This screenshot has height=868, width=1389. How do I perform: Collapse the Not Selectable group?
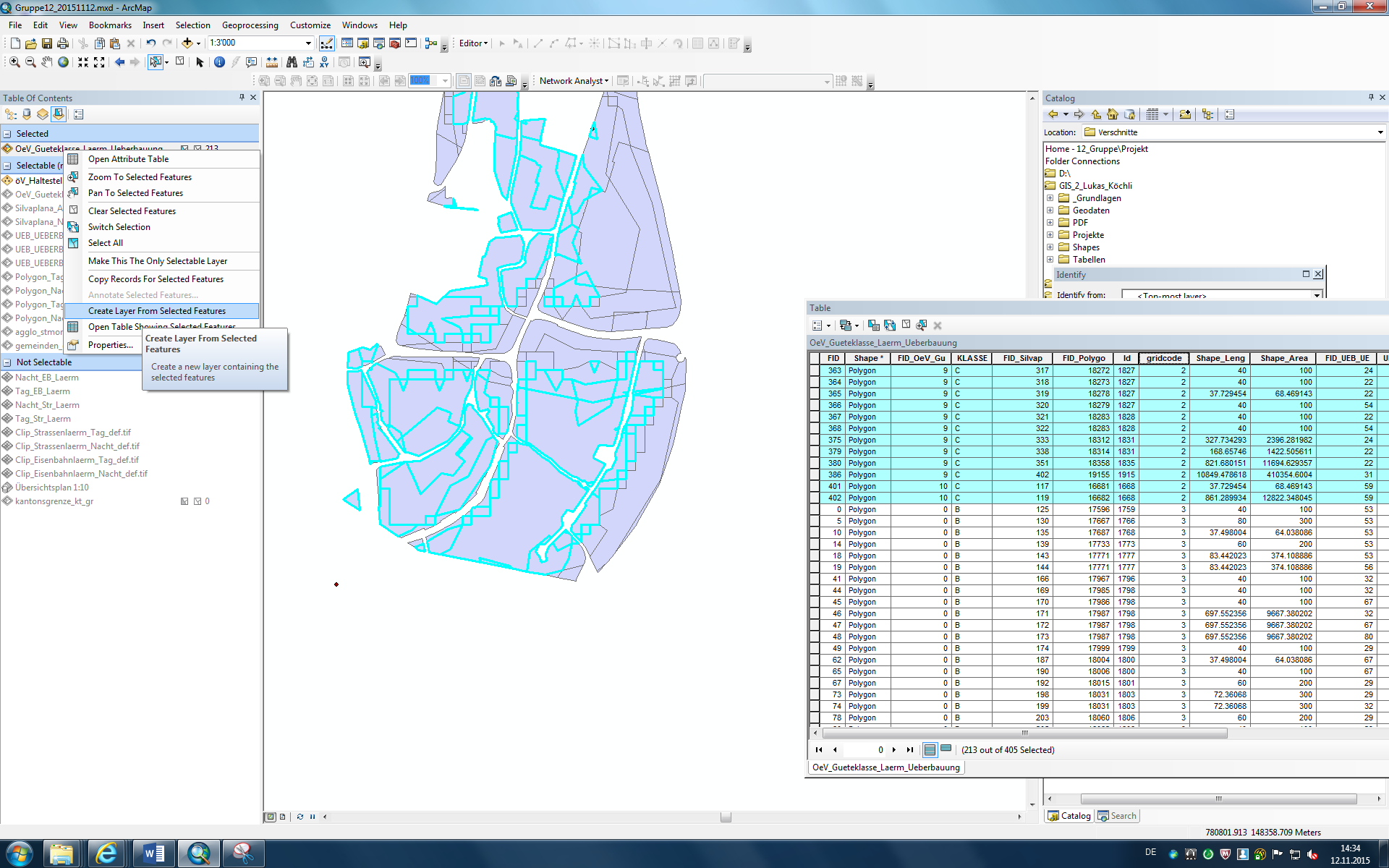[x=7, y=362]
